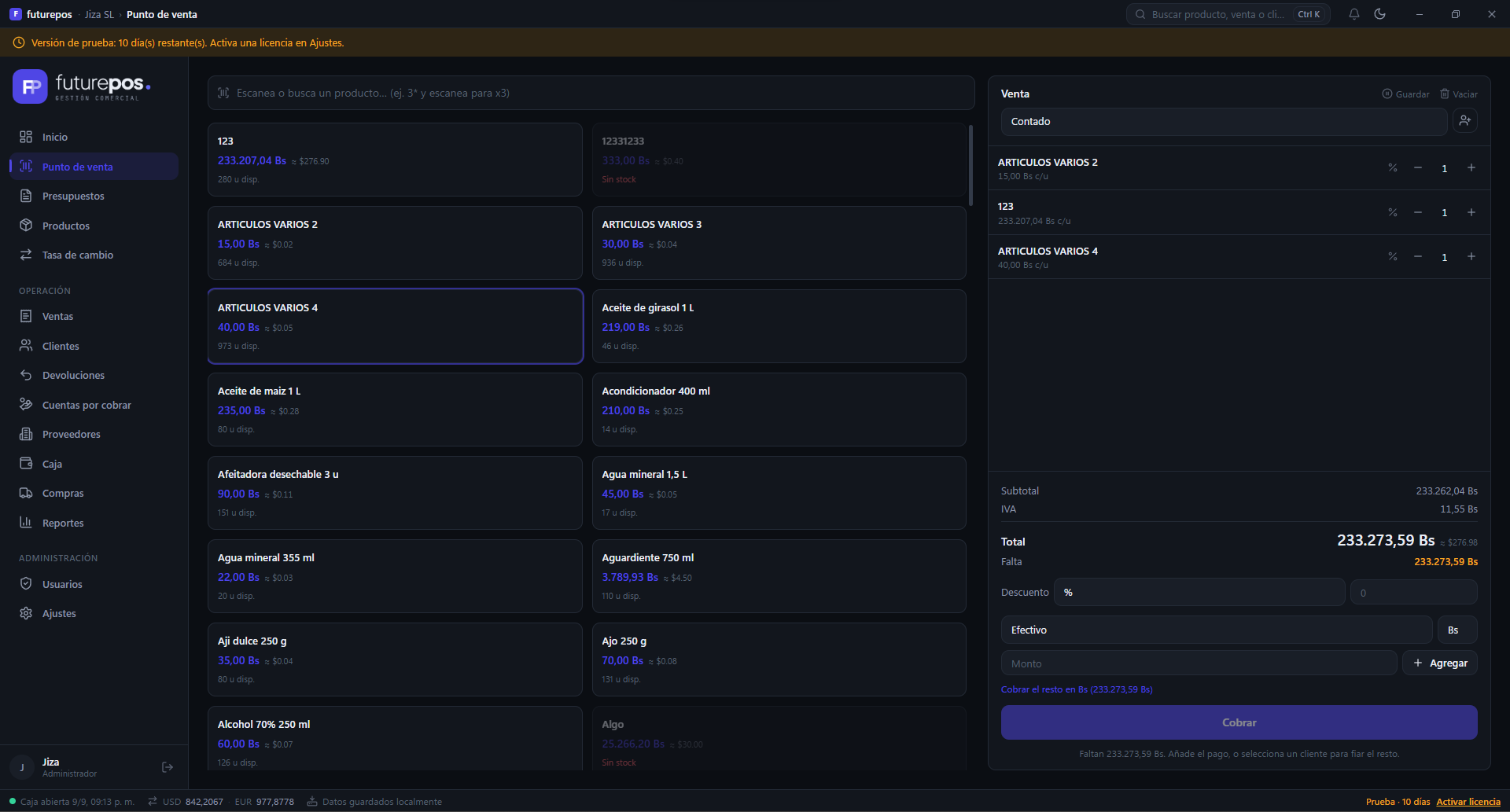Viewport: 1510px width, 812px height.
Task: Open Cuentas por cobrar
Action: click(94, 405)
